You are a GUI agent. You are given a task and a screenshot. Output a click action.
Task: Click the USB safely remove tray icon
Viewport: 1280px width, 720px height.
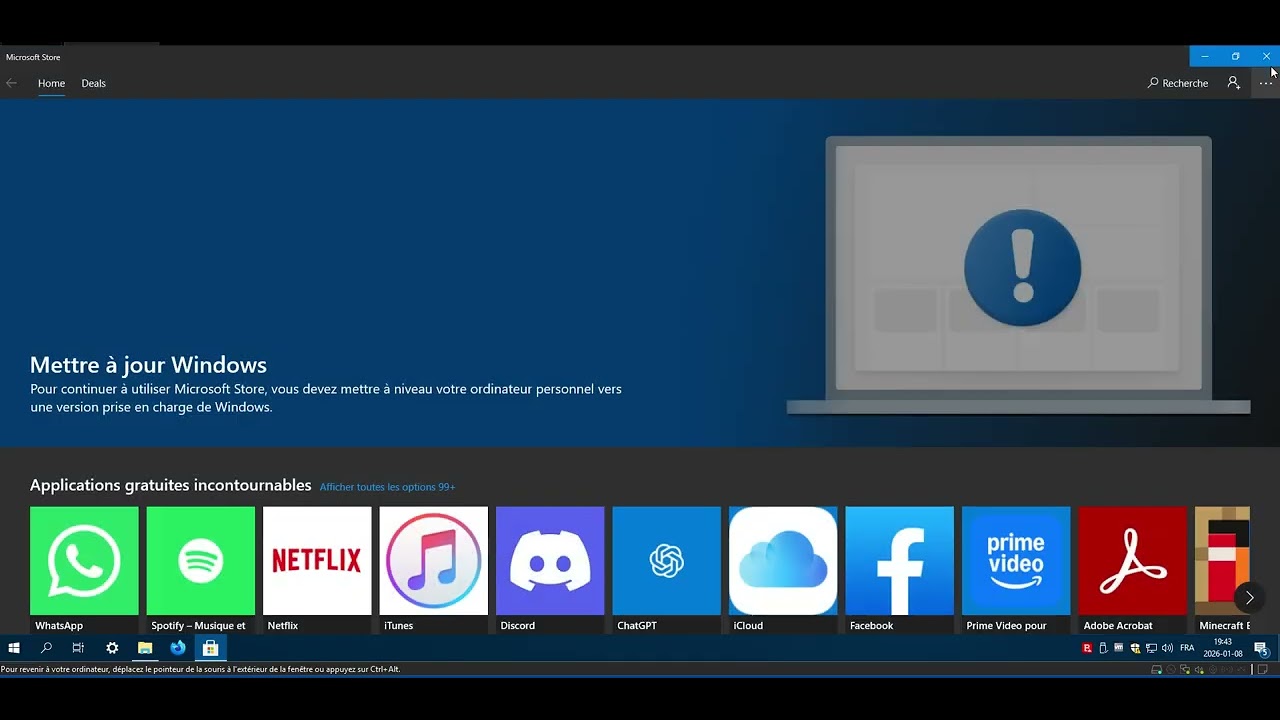click(x=1103, y=648)
